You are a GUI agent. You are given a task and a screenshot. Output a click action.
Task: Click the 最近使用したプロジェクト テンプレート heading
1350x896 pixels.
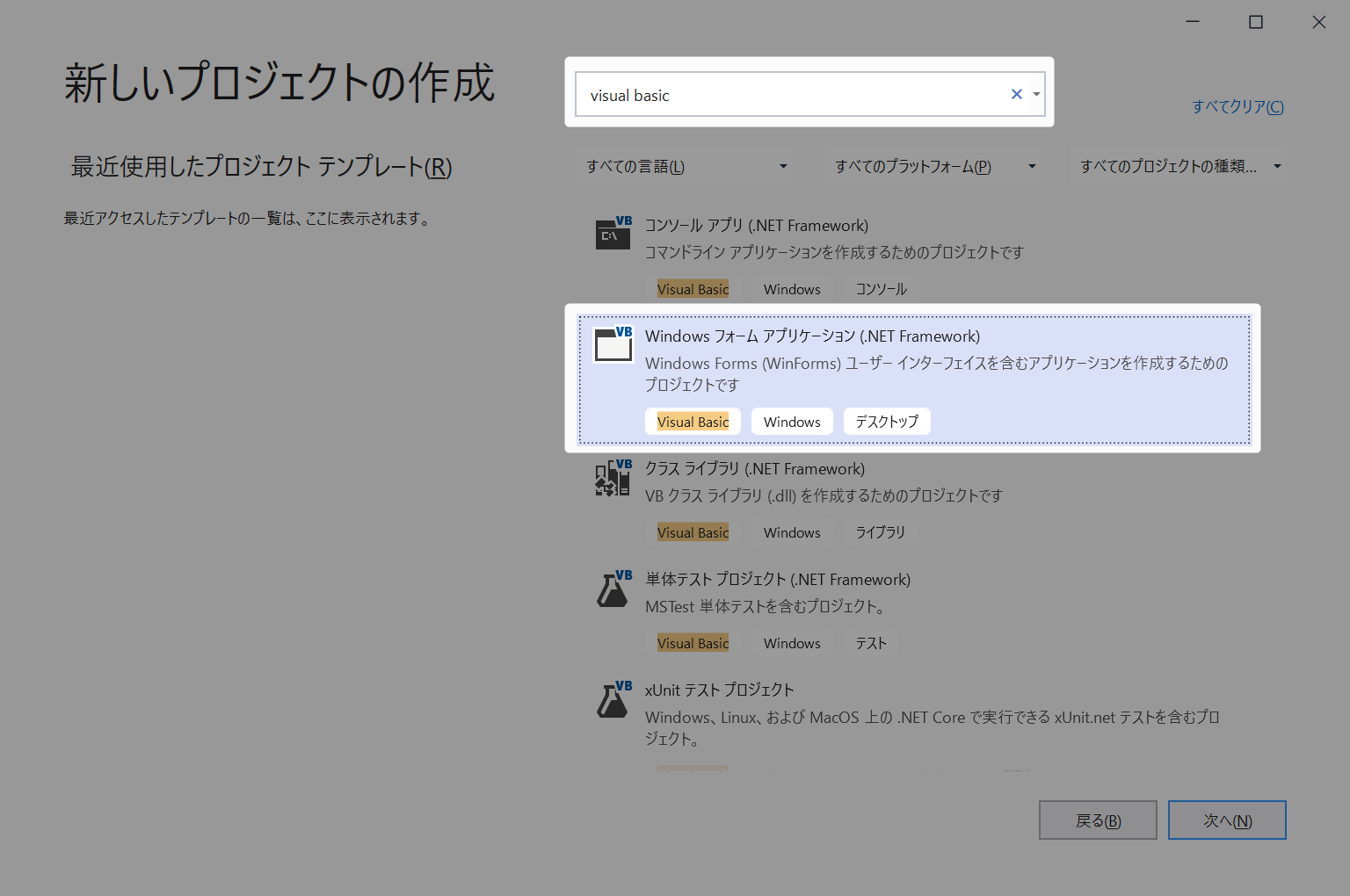point(261,167)
